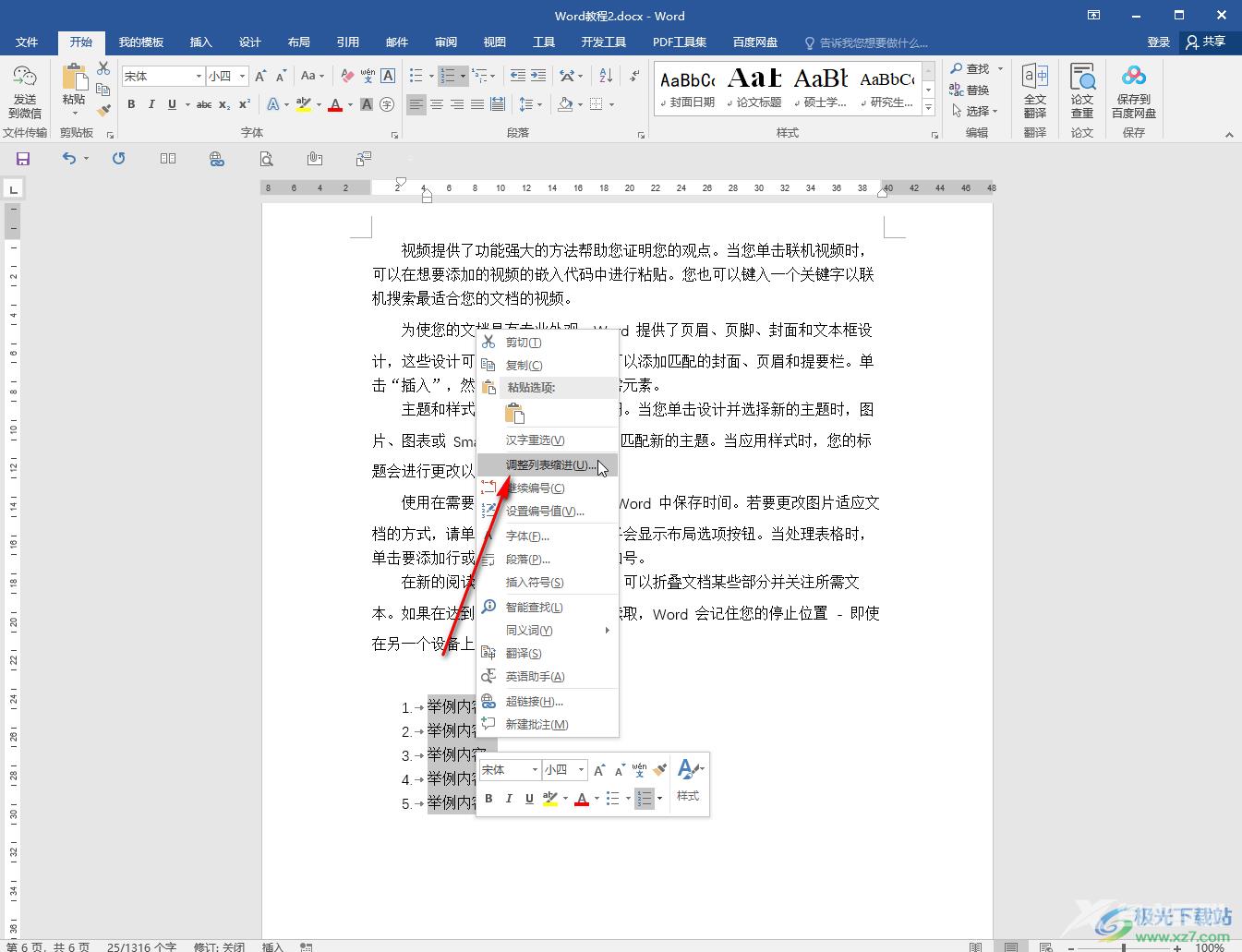Toggle align right in ribbon
This screenshot has width=1242, height=952.
pyautogui.click(x=457, y=104)
